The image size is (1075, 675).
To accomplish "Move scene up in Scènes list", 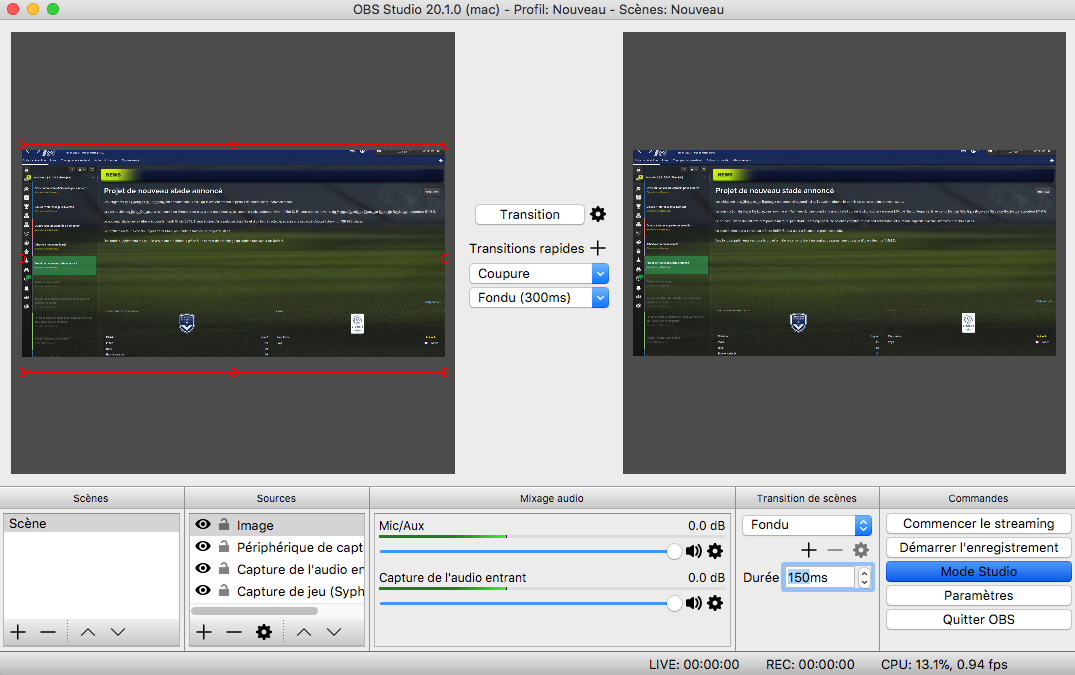I will point(88,632).
